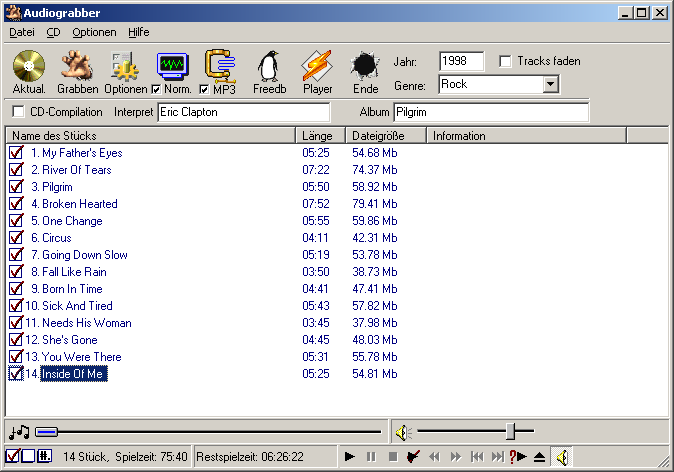Refresh CD contents with the Aktual. button
The width and height of the screenshot is (674, 472).
click(29, 72)
